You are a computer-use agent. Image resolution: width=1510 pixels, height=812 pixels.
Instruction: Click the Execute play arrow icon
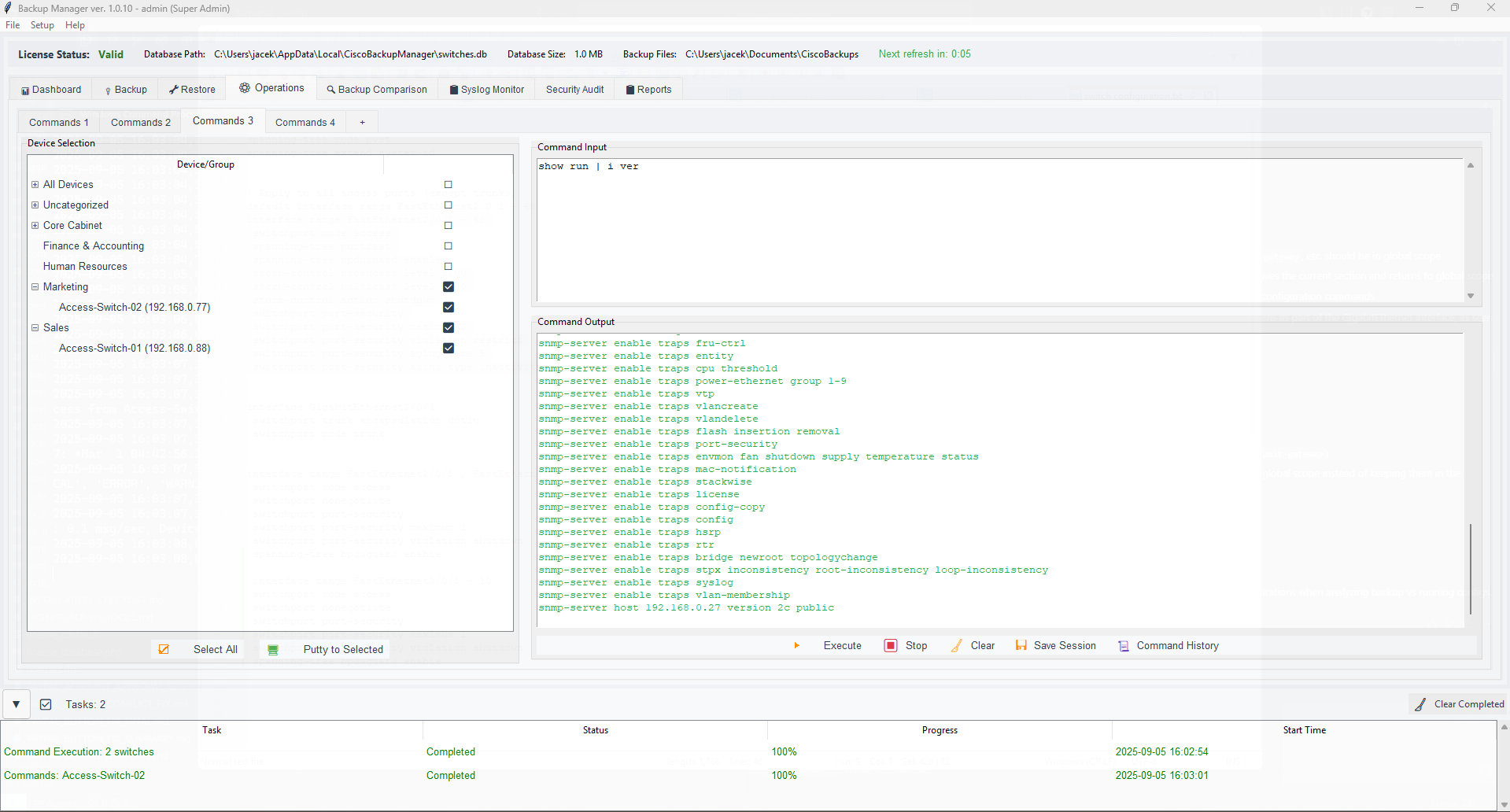pos(796,645)
